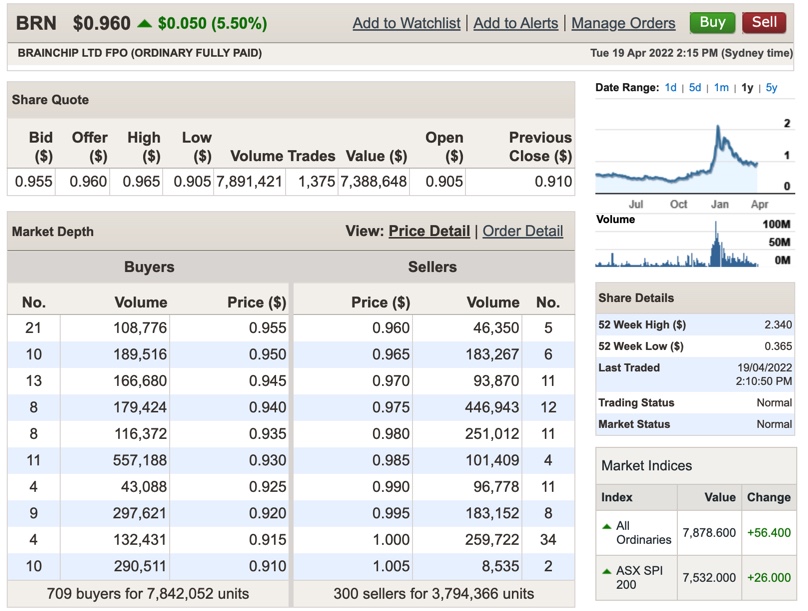Click the 52 Week Low value 0.365
This screenshot has width=808, height=611.
point(778,346)
